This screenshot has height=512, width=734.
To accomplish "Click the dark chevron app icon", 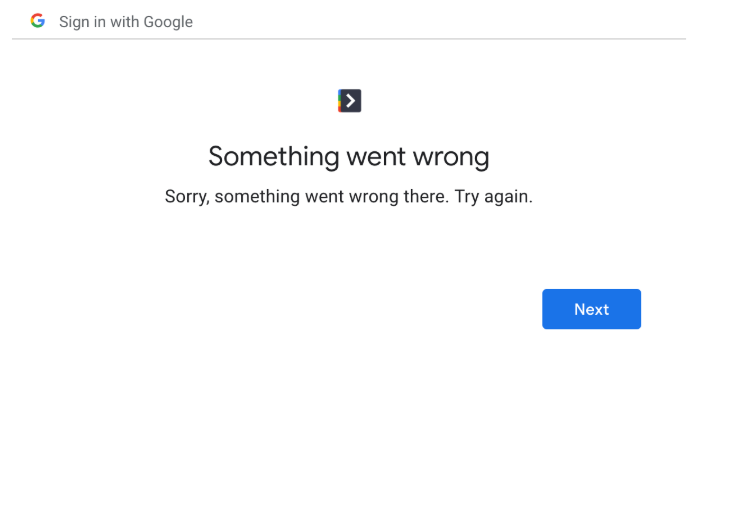I will (350, 101).
